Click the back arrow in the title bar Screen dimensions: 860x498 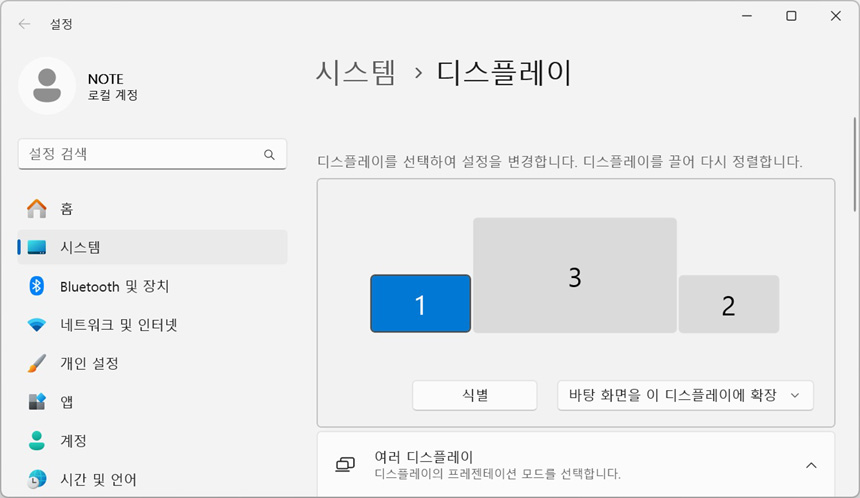(x=24, y=24)
